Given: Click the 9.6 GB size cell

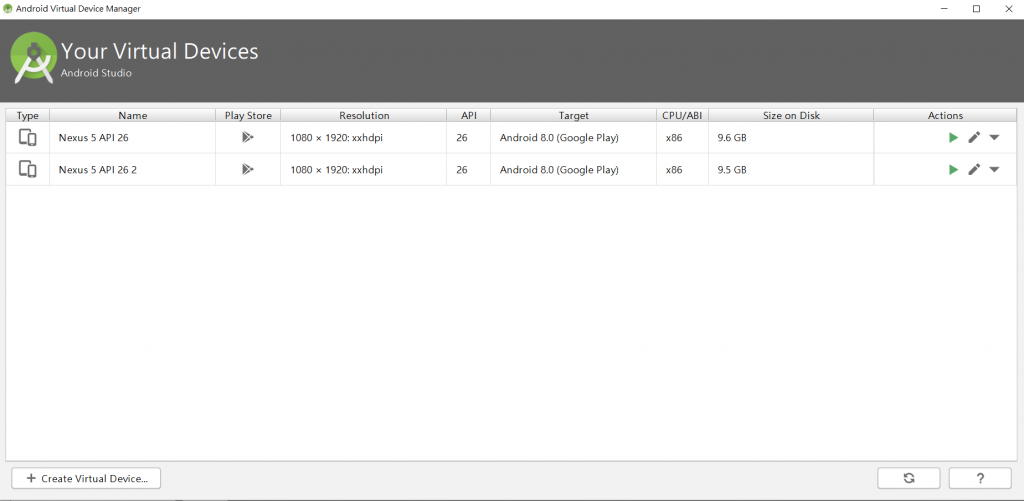Looking at the screenshot, I should pos(791,138).
